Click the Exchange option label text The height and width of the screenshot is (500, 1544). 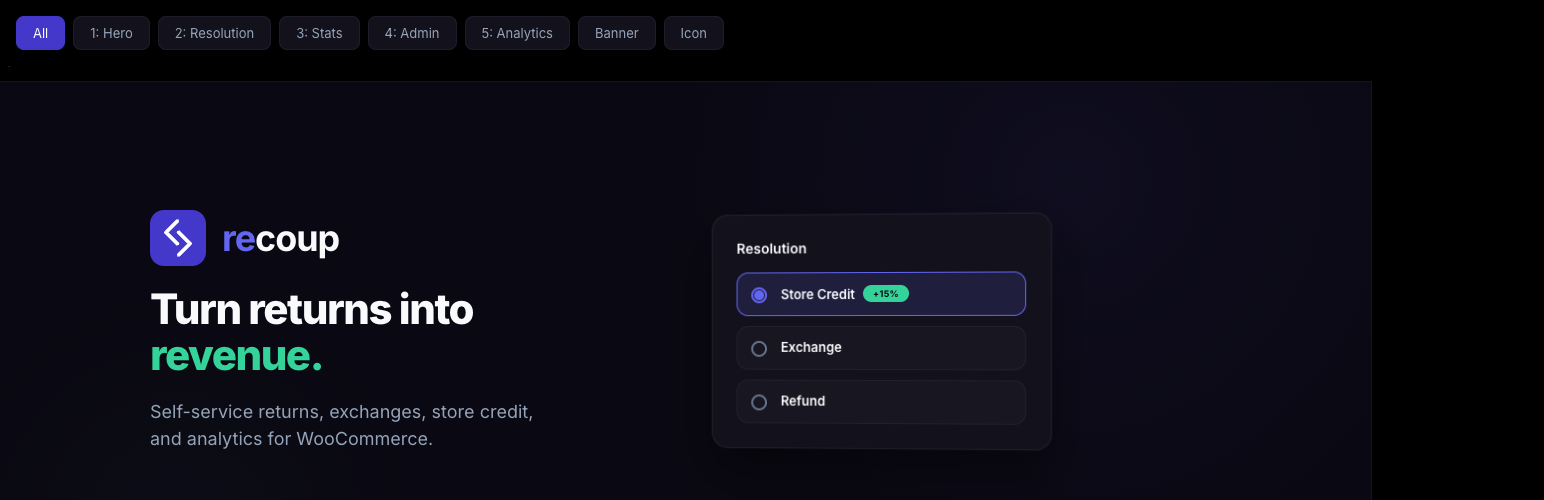click(x=811, y=347)
